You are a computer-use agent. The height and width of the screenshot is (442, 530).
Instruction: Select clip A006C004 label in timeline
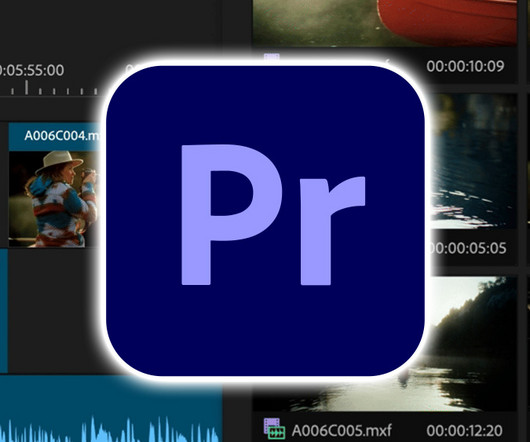coord(63,136)
